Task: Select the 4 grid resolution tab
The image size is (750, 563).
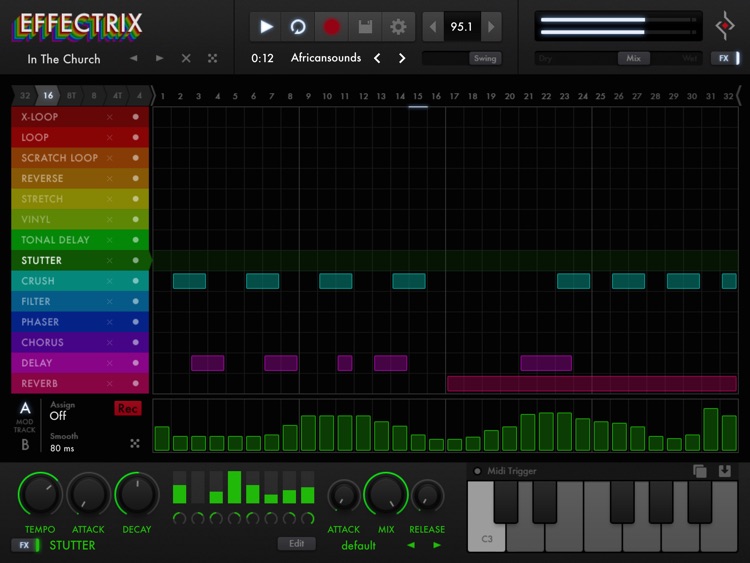Action: tap(139, 96)
